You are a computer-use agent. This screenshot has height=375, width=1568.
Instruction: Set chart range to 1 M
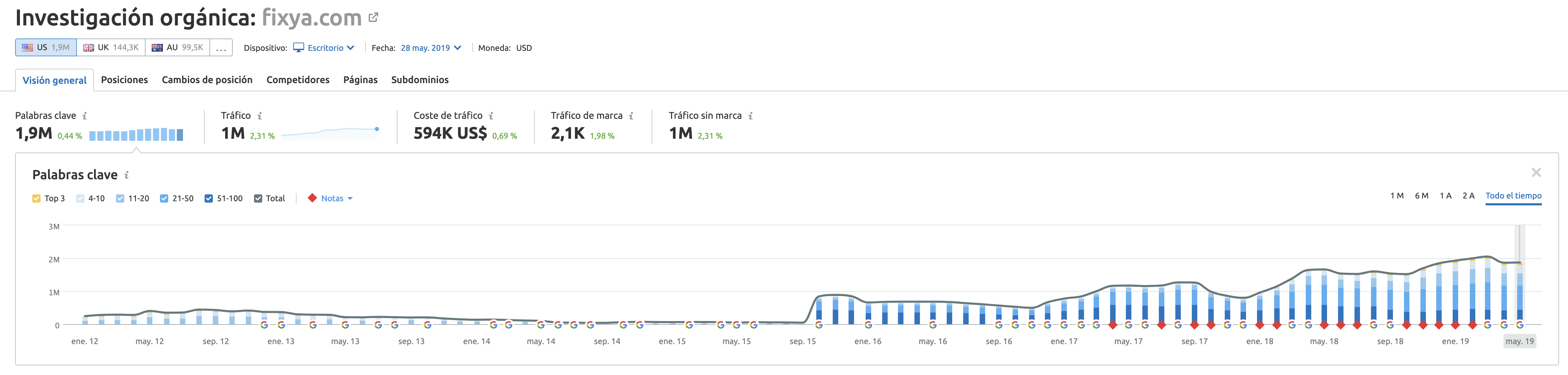click(x=1397, y=195)
